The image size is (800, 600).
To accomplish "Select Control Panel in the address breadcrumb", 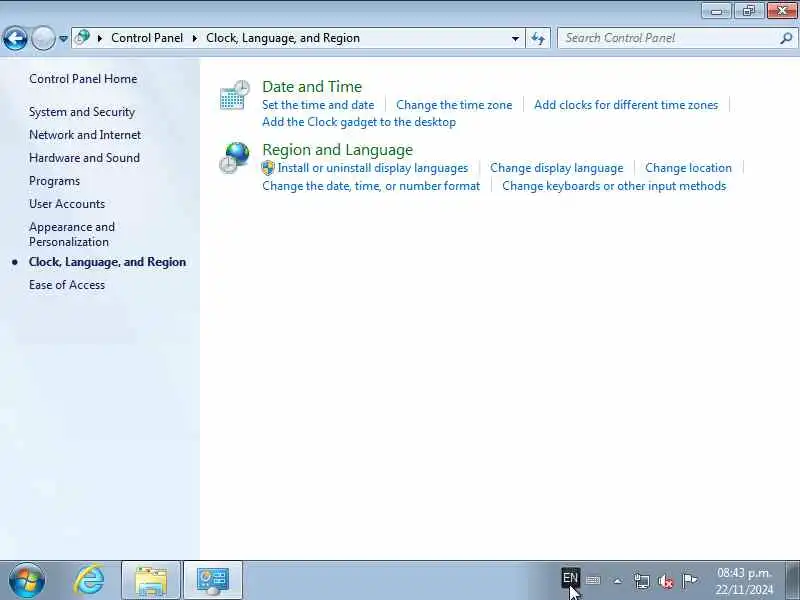I will 147,38.
